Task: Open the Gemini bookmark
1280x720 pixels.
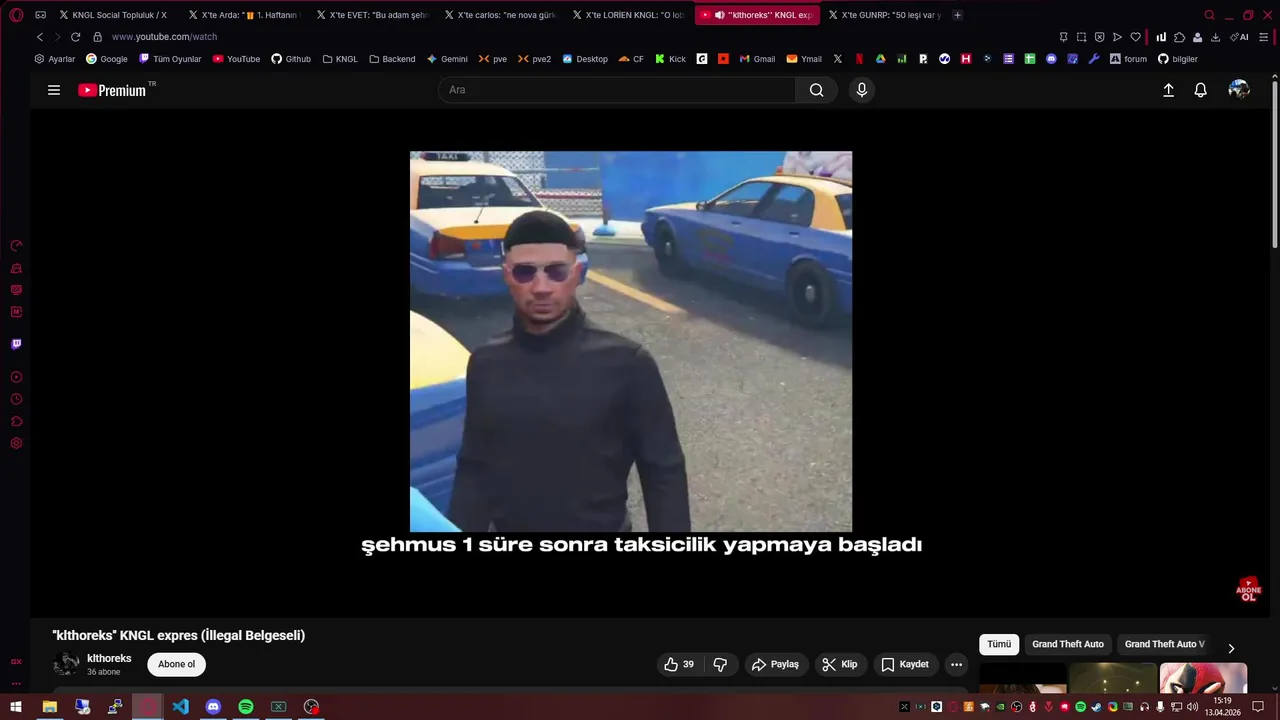Action: (x=447, y=59)
